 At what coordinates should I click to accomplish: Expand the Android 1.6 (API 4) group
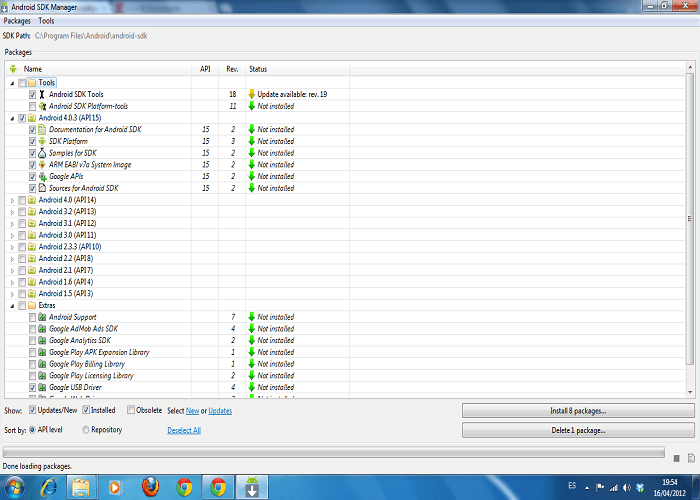pos(12,282)
